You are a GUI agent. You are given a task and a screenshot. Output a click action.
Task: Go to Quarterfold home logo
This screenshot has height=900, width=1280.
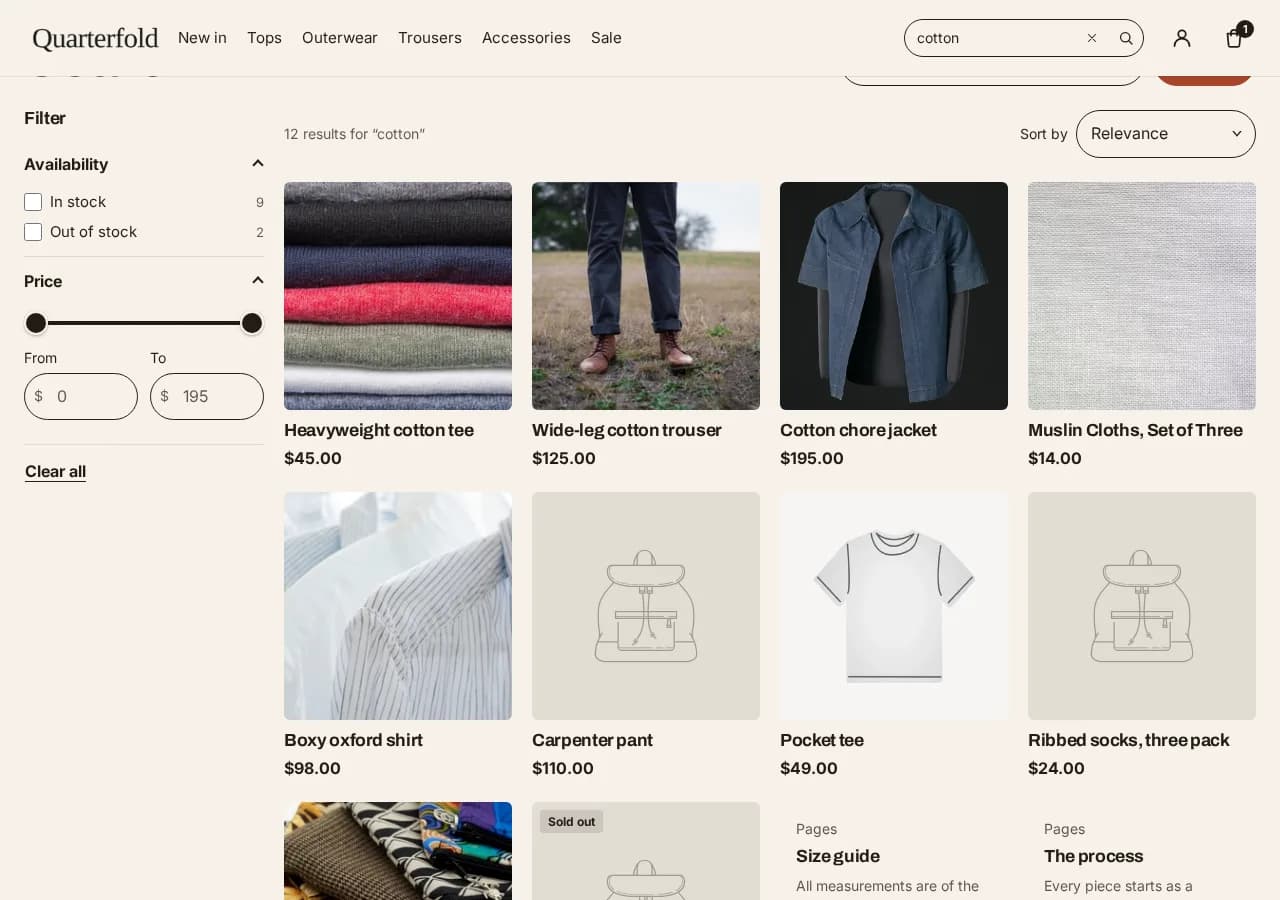pyautogui.click(x=95, y=38)
